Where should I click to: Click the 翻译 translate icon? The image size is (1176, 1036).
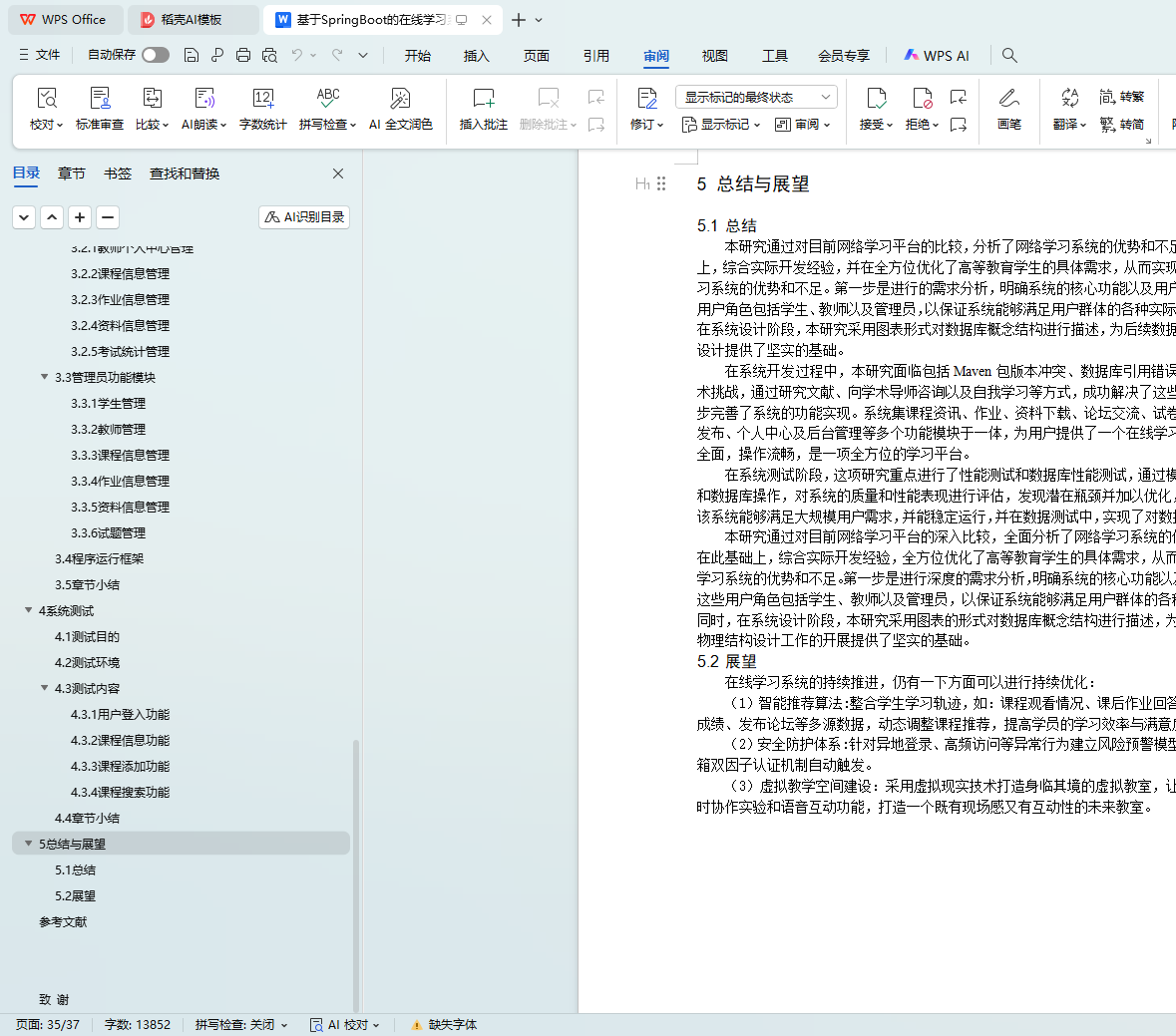1069,99
